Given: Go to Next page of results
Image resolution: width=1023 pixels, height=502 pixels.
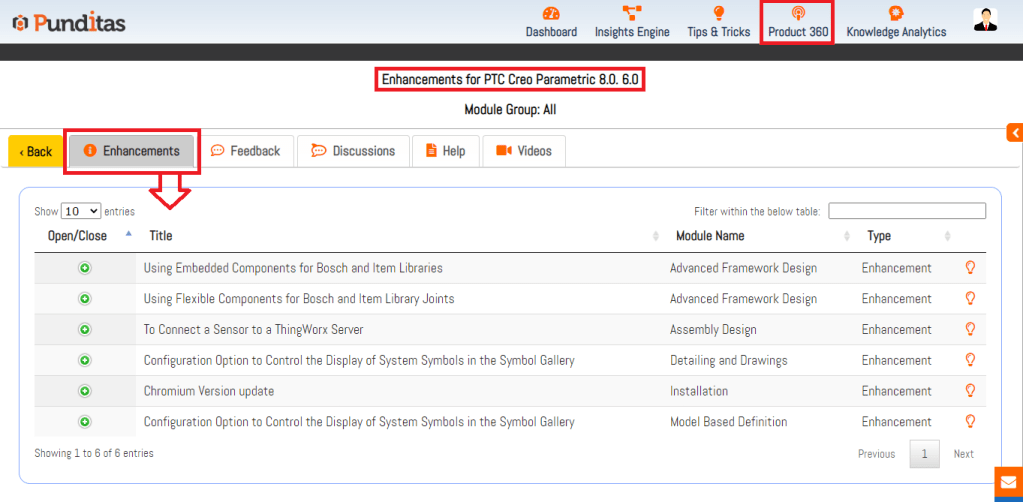Looking at the screenshot, I should click(x=963, y=454).
